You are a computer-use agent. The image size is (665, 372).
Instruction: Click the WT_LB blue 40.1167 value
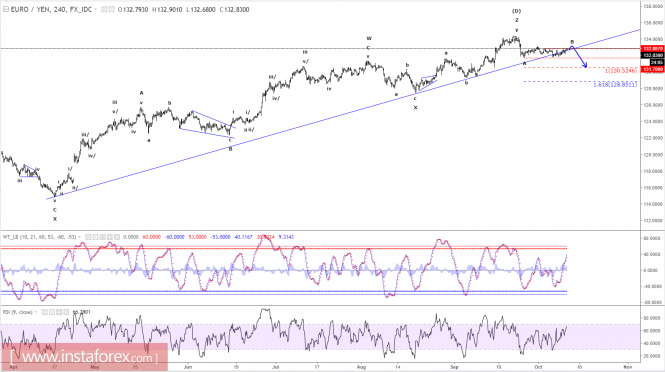(243, 237)
